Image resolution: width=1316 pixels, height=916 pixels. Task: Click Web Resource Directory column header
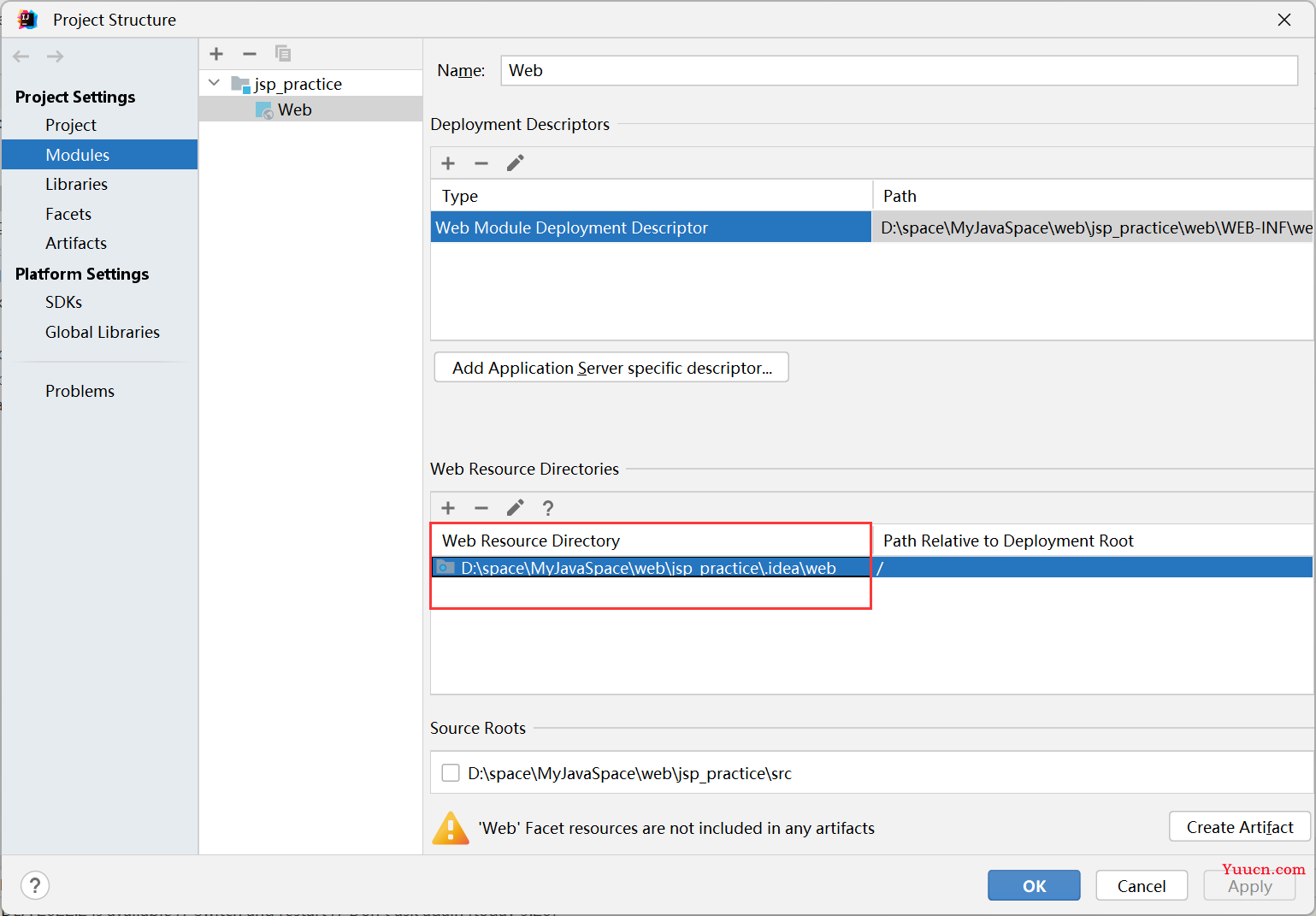(651, 541)
